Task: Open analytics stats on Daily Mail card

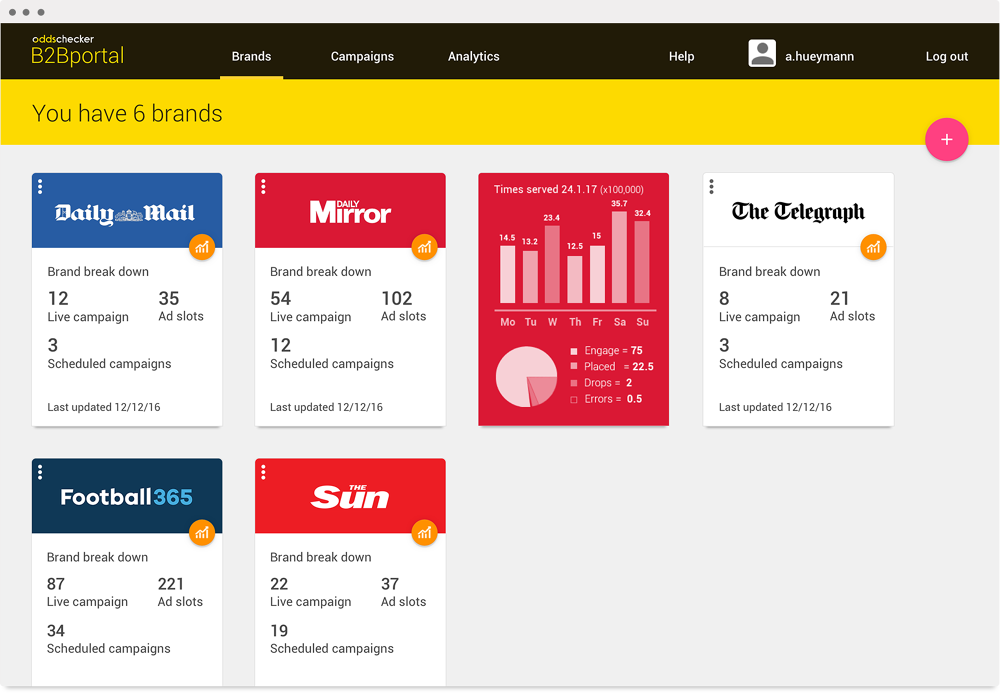Action: click(202, 247)
